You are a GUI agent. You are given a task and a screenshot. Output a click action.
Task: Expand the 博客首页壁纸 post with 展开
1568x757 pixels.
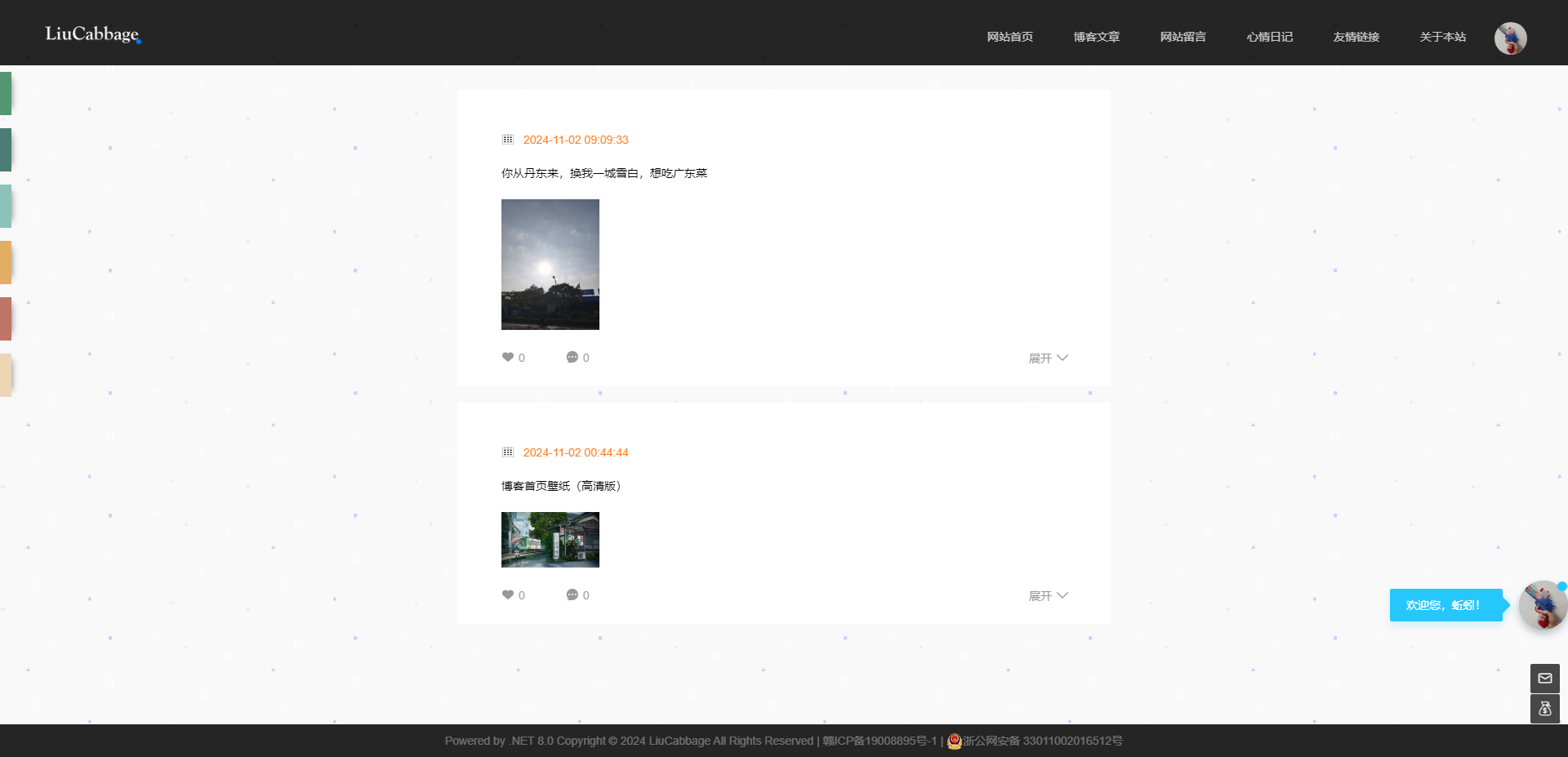pos(1048,596)
